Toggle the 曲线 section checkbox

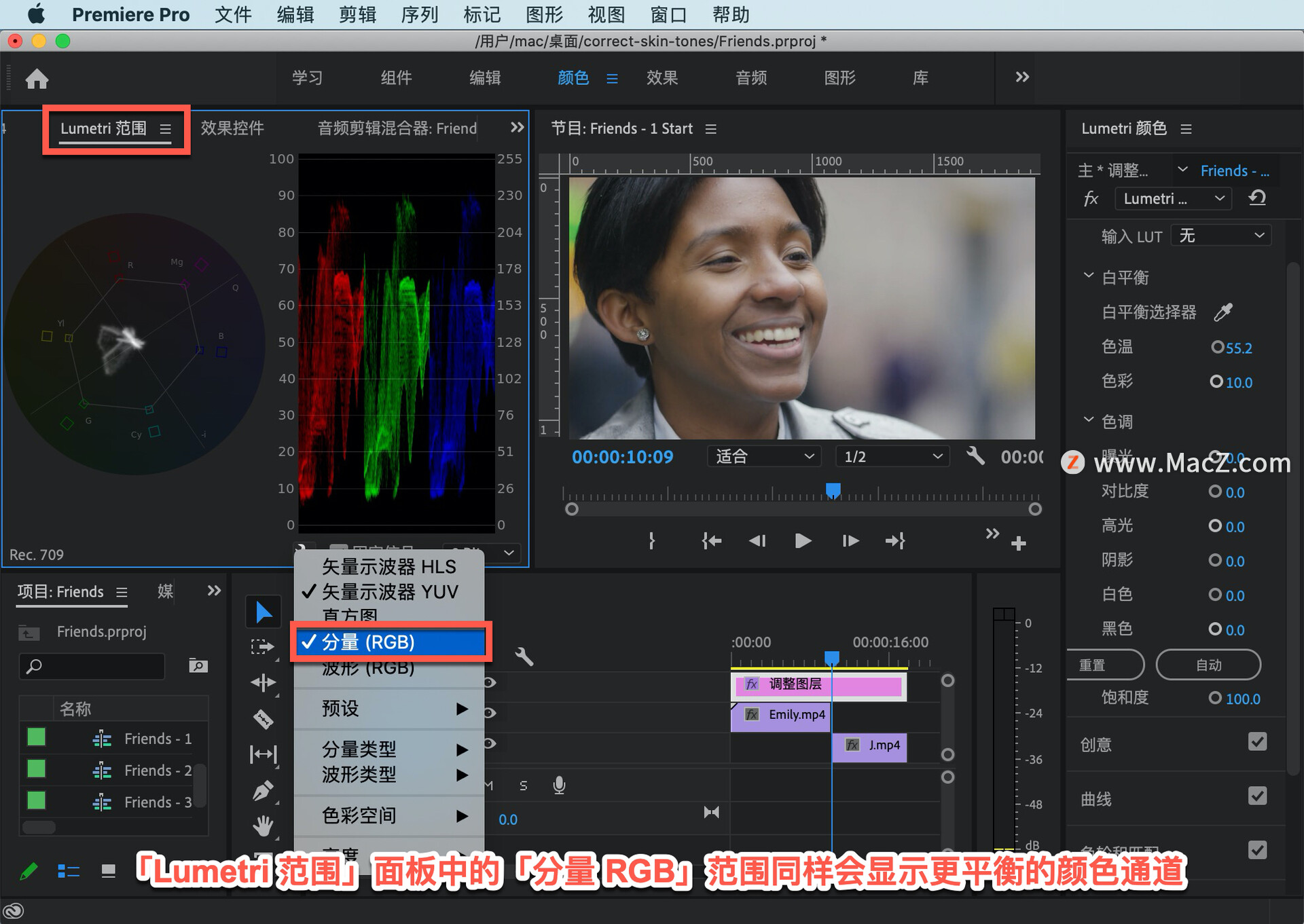click(x=1257, y=796)
